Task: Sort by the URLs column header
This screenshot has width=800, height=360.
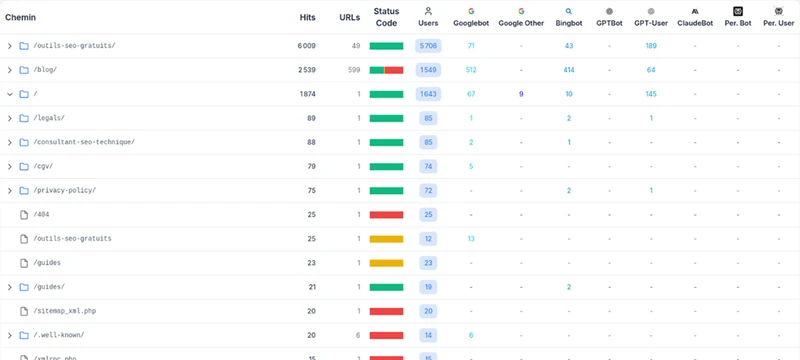Action: pyautogui.click(x=349, y=17)
